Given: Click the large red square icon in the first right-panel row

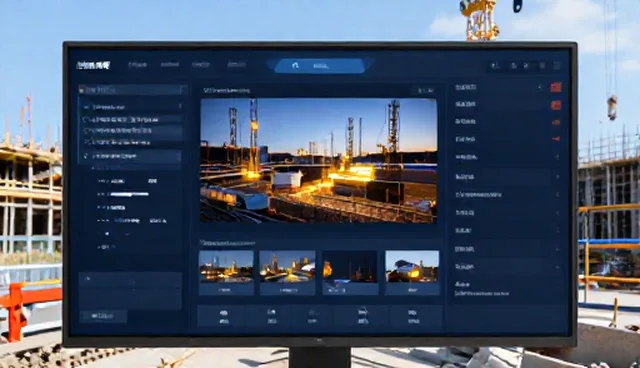Looking at the screenshot, I should [556, 87].
